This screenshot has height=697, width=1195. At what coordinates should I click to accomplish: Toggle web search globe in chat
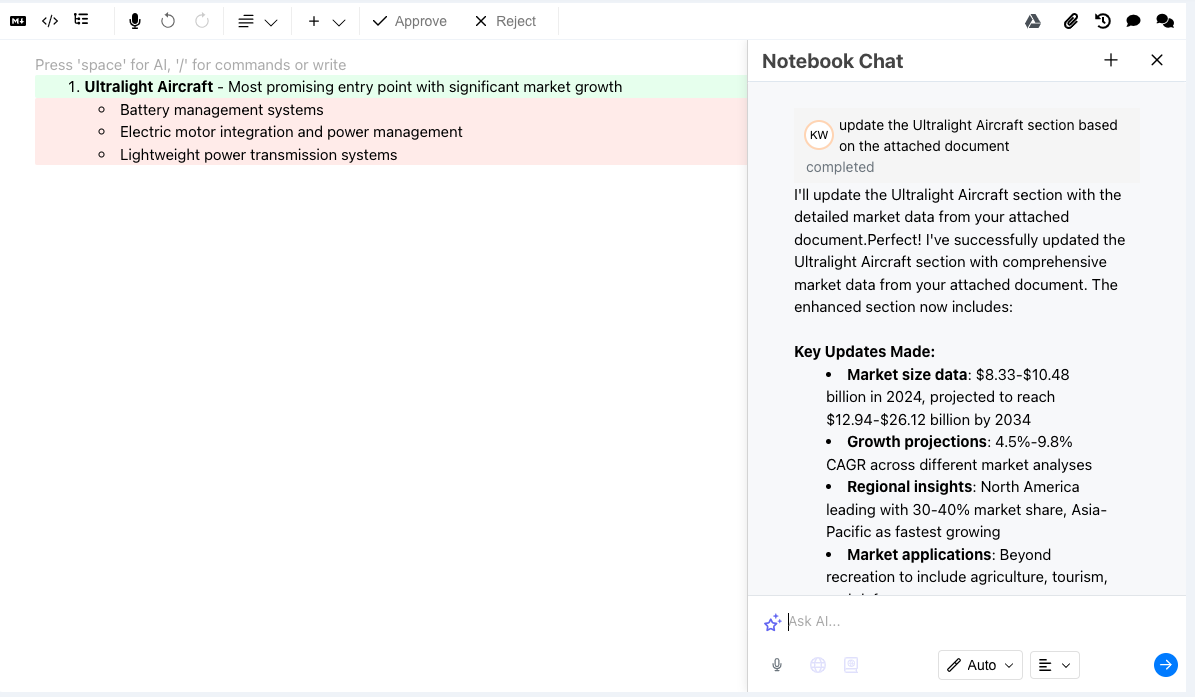818,665
